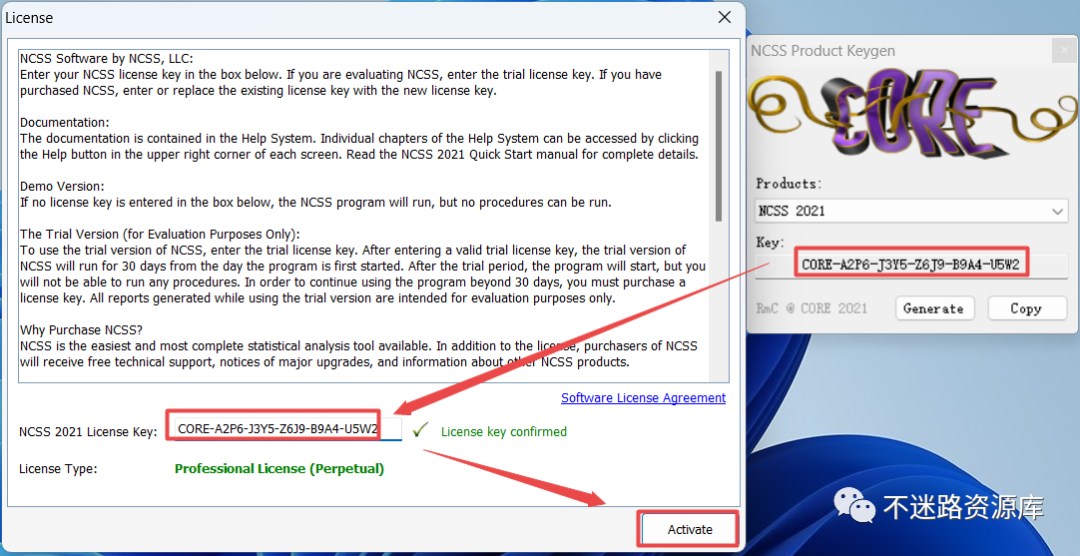Screen dimensions: 1080x556
Task: Click the 'NCSS Software by NCSS, LLC:' line
Action: 106,59
